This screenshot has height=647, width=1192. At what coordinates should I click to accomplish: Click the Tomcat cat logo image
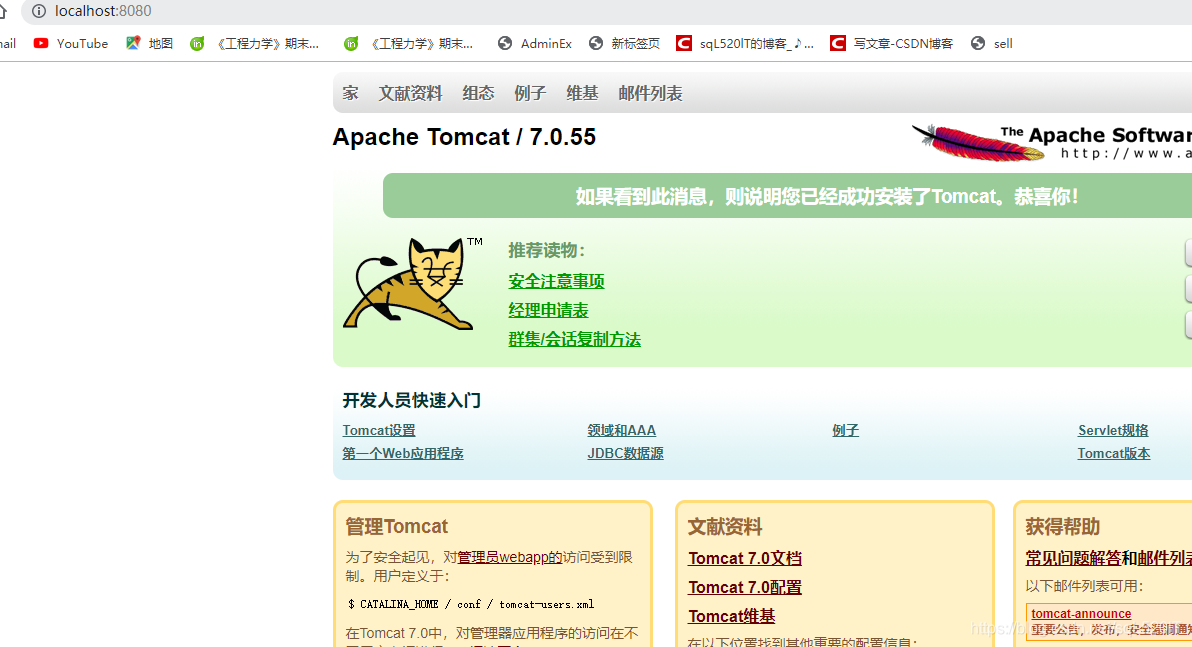pyautogui.click(x=411, y=283)
